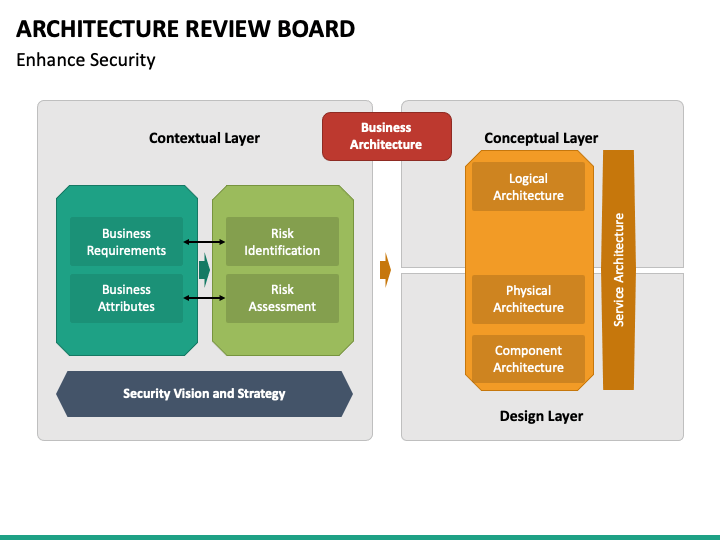Click the Security Vision and Strategy banner
Image resolution: width=720 pixels, height=540 pixels.
coord(204,394)
